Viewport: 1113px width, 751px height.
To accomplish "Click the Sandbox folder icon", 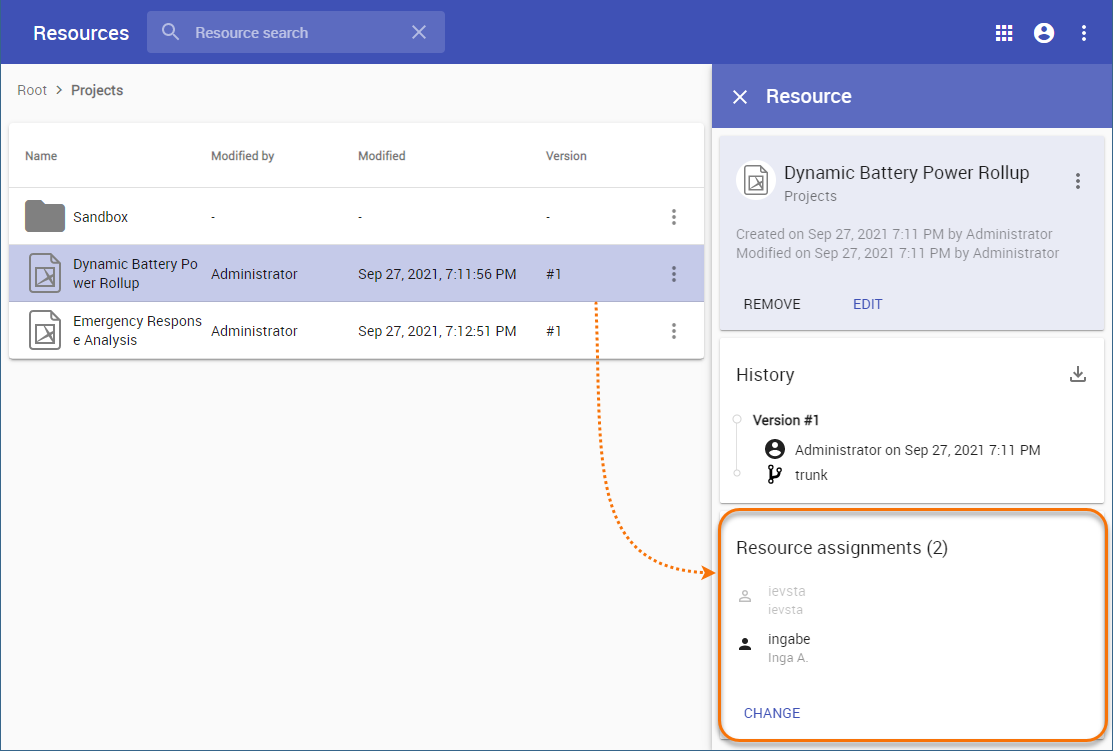I will tap(45, 216).
